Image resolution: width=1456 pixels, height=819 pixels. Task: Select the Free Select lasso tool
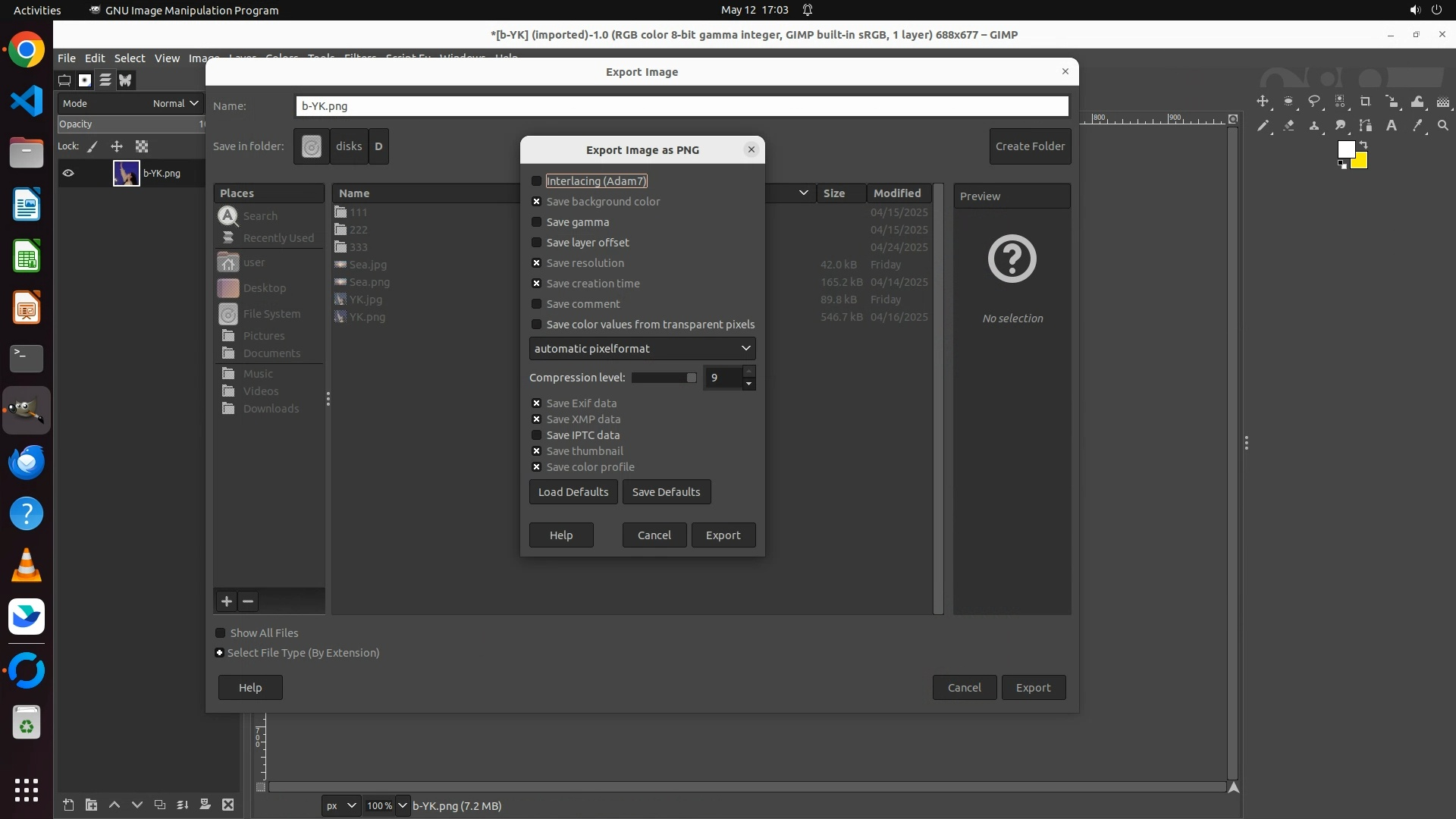coord(1314,102)
